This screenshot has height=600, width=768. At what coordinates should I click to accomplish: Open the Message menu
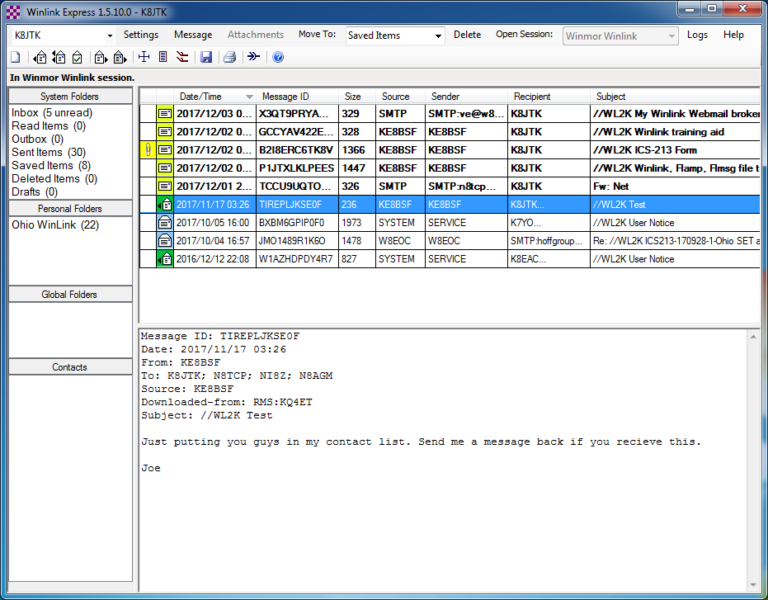(x=193, y=35)
